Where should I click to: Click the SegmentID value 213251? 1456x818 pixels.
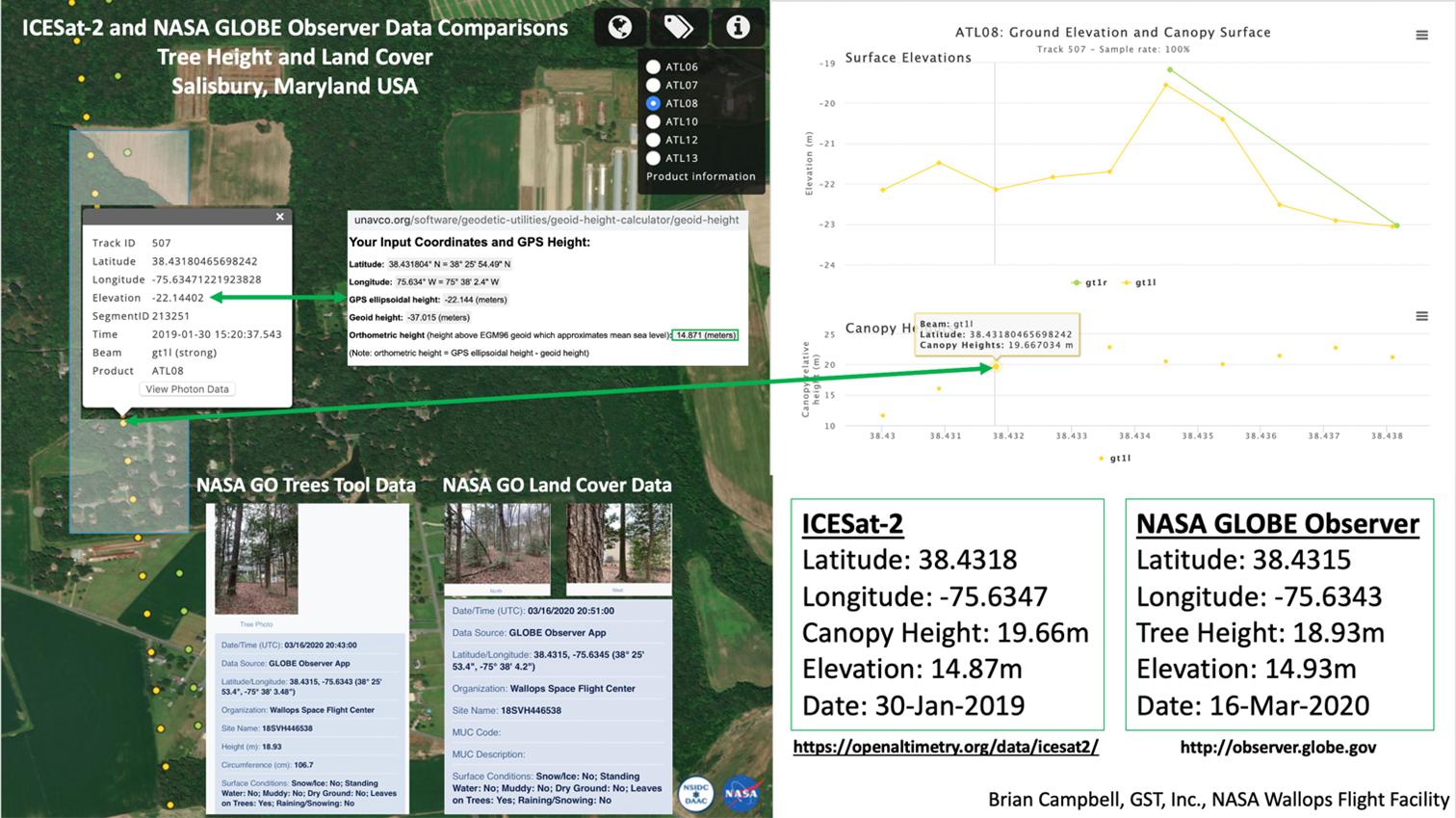(170, 316)
